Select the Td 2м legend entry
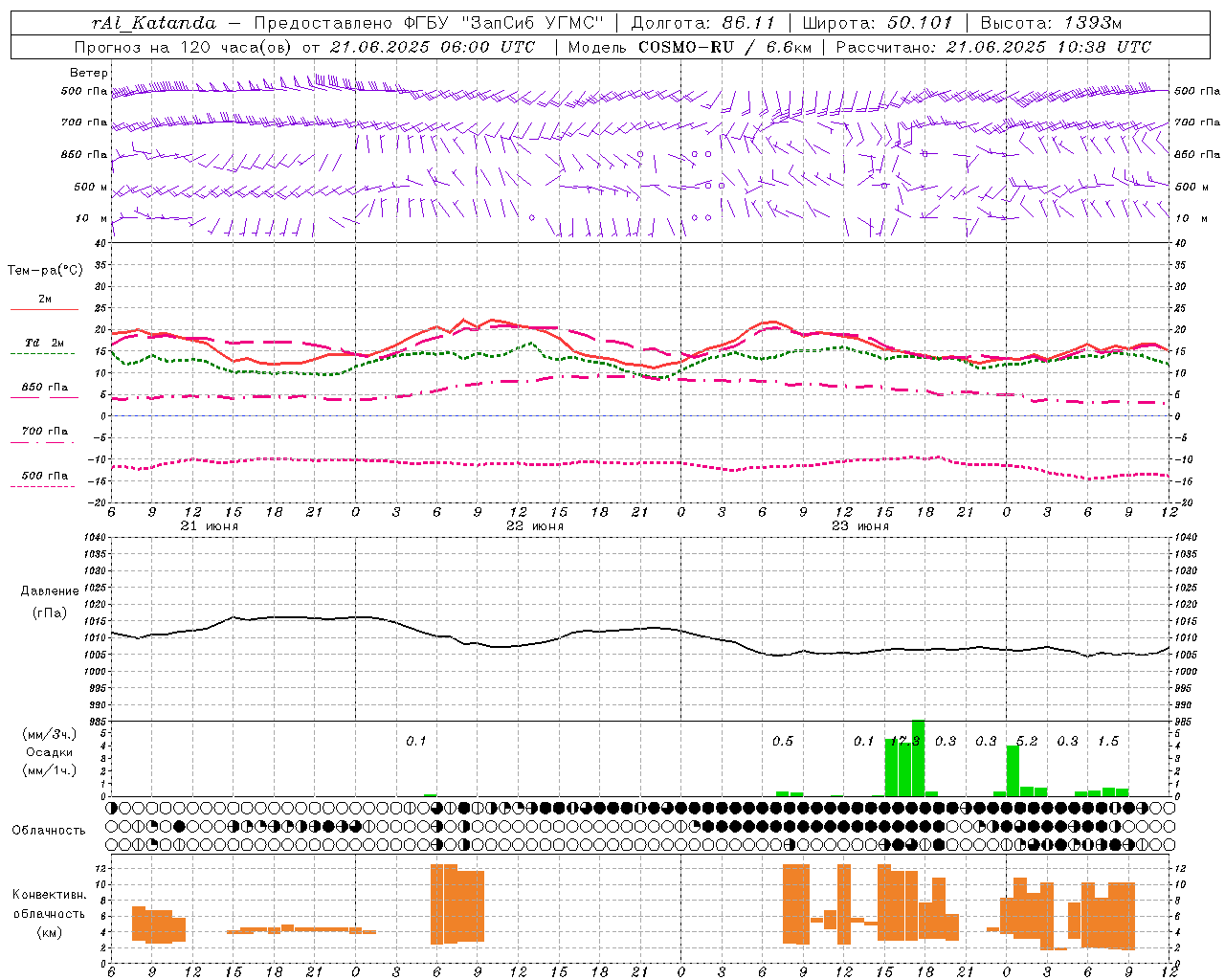The width and height of the screenshot is (1225, 980). click(x=44, y=343)
